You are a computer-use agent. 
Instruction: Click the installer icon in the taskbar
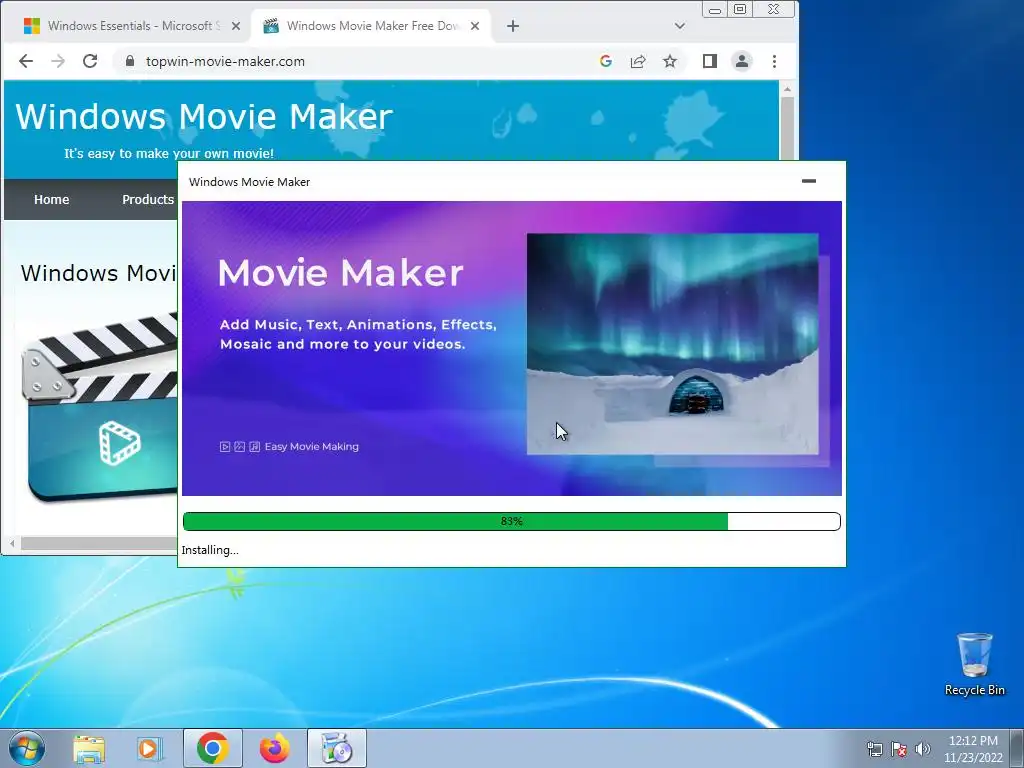point(337,748)
